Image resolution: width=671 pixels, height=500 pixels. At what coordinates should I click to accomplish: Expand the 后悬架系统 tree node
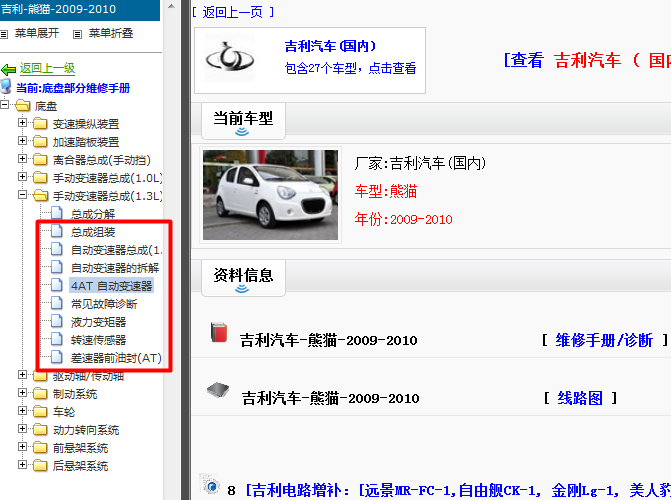click(x=22, y=464)
